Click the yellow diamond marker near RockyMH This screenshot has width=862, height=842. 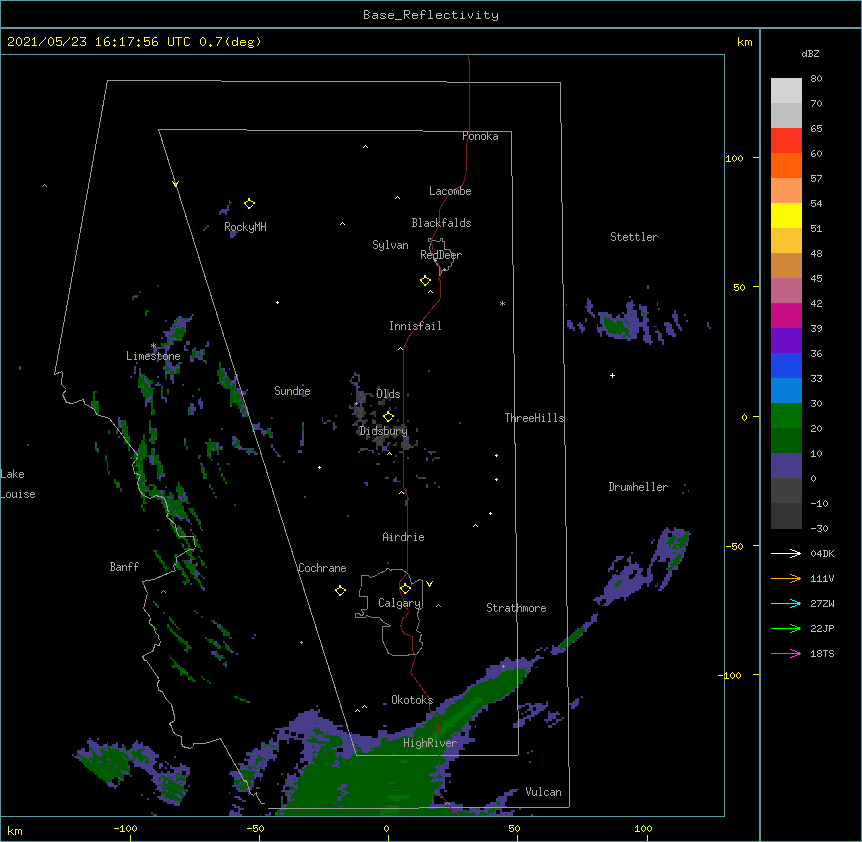(250, 204)
